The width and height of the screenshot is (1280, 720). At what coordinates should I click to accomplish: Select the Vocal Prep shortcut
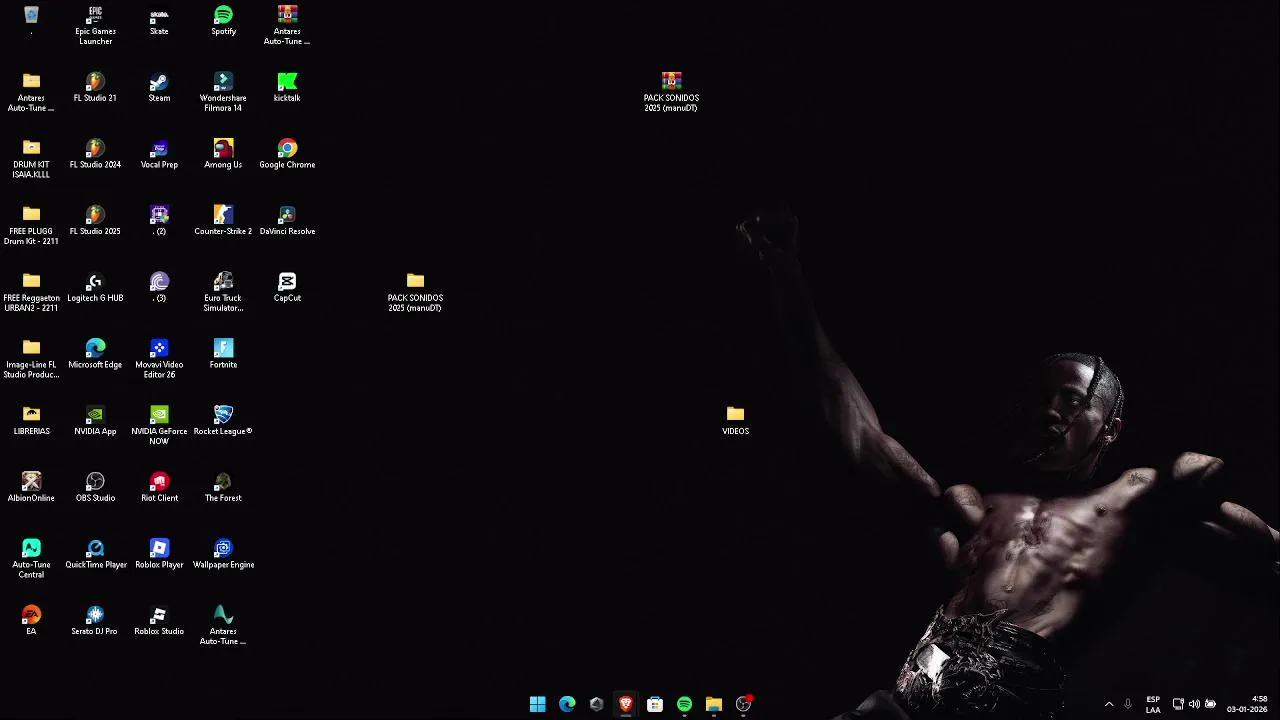pos(159,155)
